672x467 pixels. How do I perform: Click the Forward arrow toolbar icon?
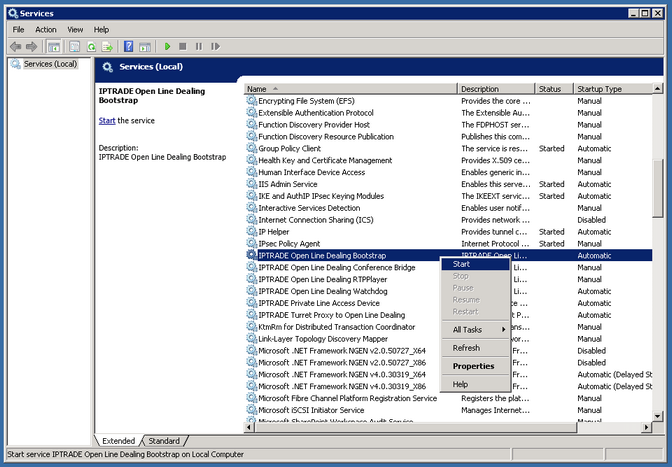click(32, 46)
